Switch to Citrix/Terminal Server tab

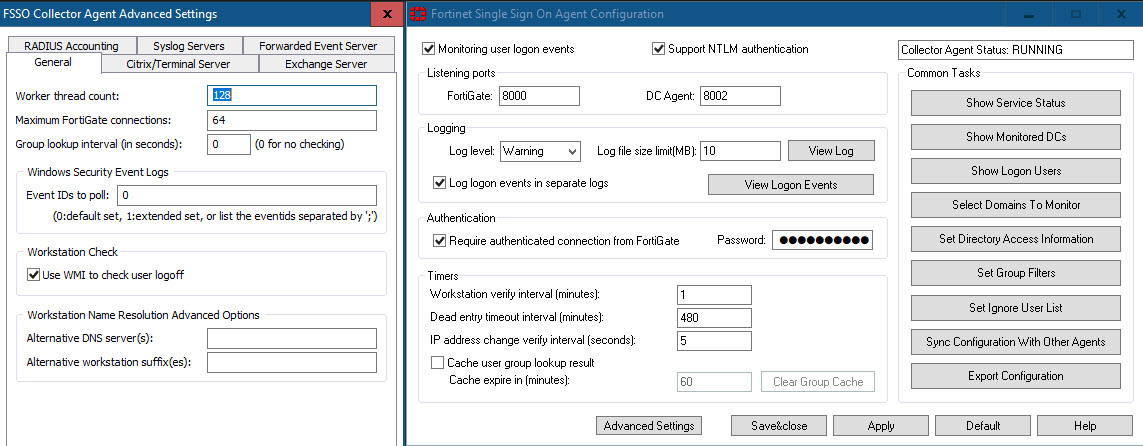[x=179, y=64]
